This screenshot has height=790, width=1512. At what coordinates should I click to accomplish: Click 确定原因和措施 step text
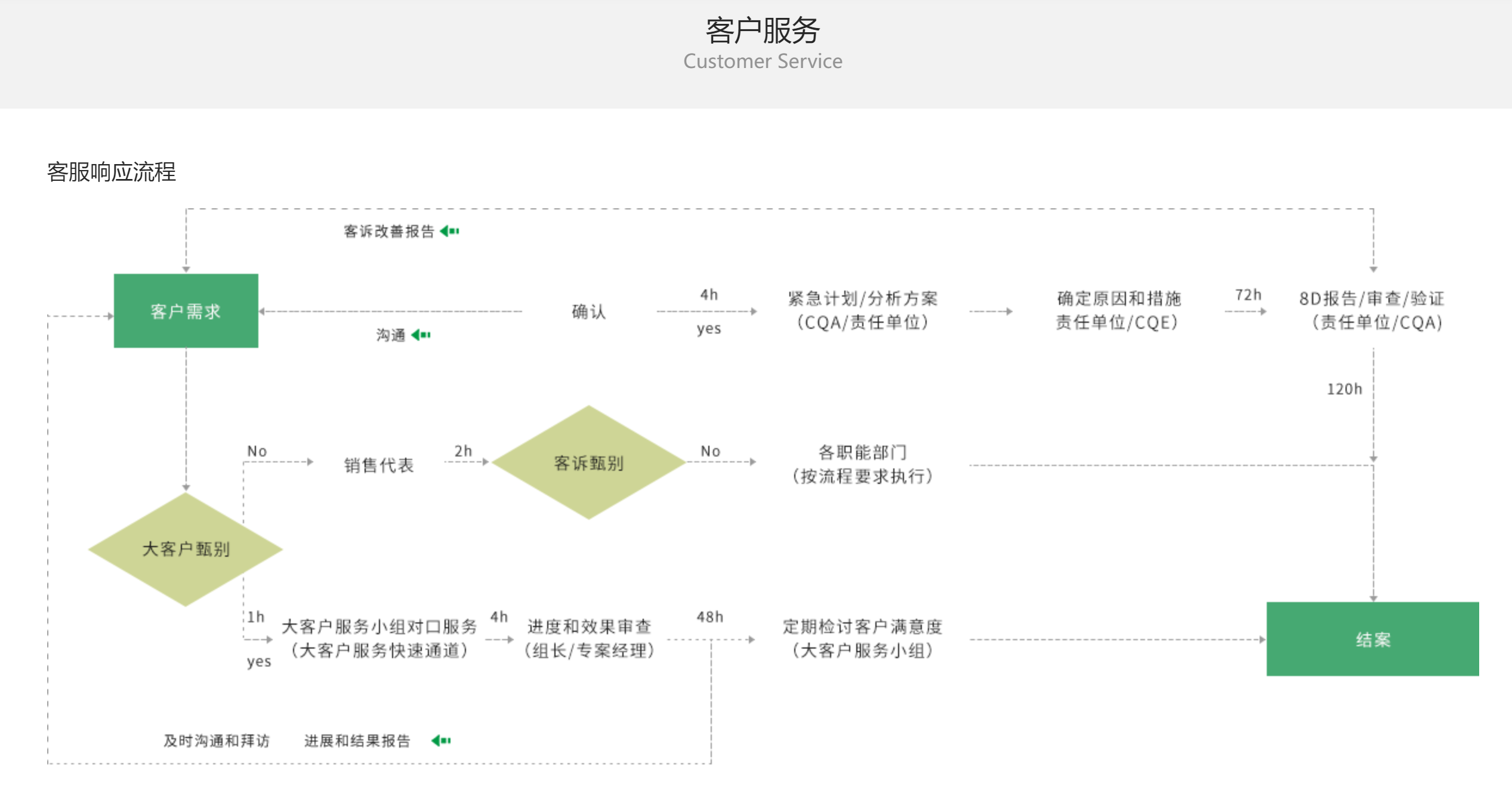click(1118, 299)
